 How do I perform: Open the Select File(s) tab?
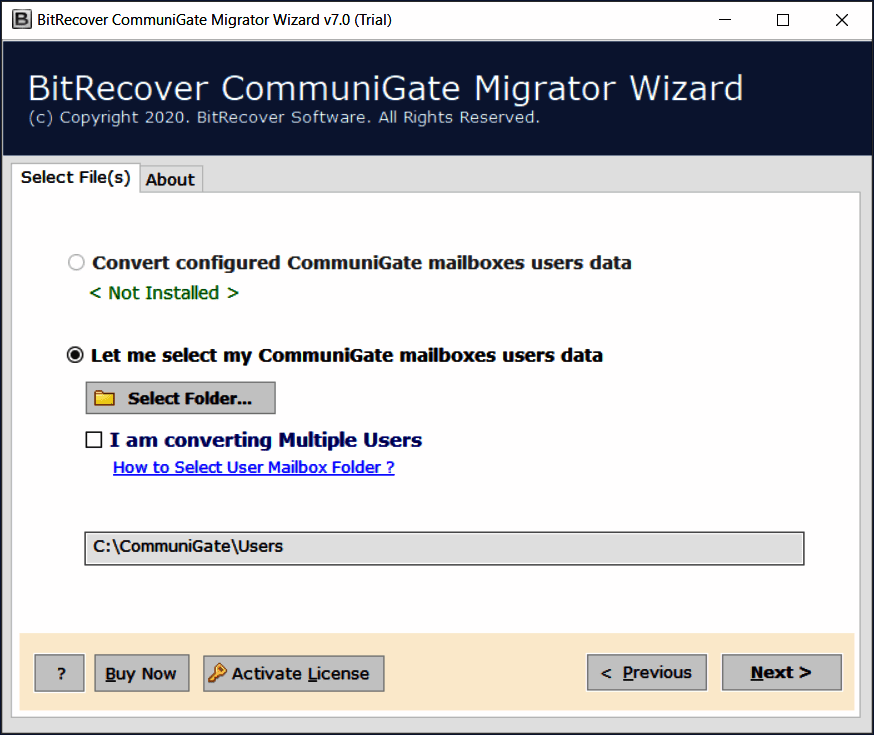75,177
